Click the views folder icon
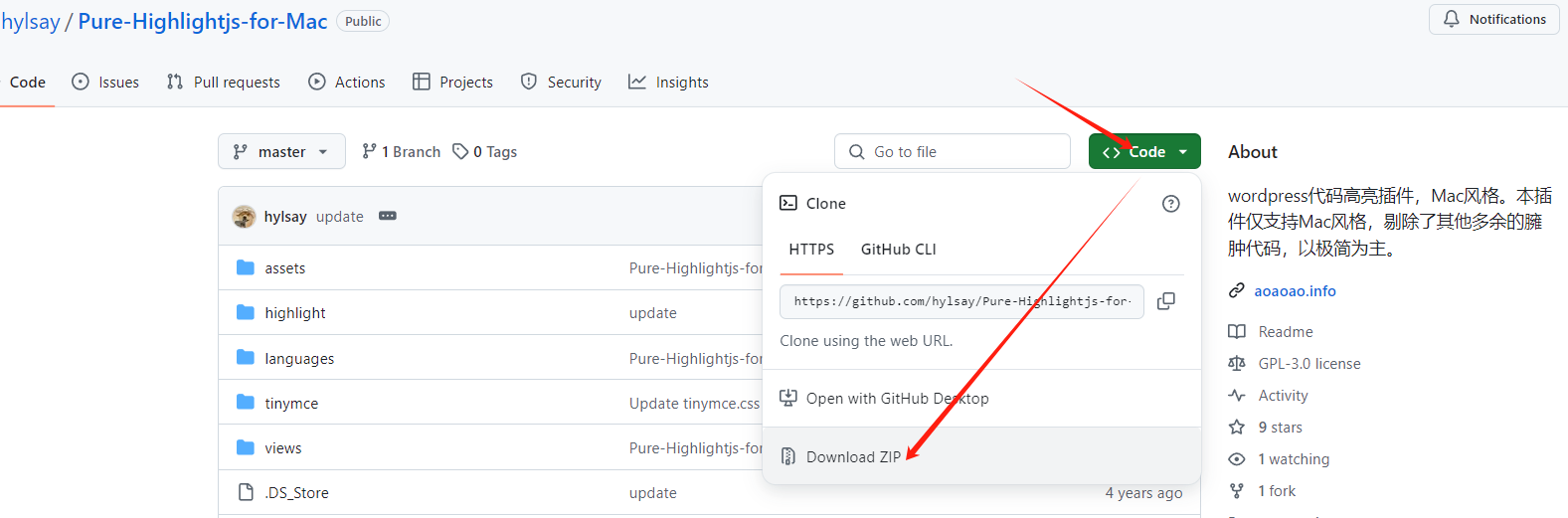 (246, 447)
